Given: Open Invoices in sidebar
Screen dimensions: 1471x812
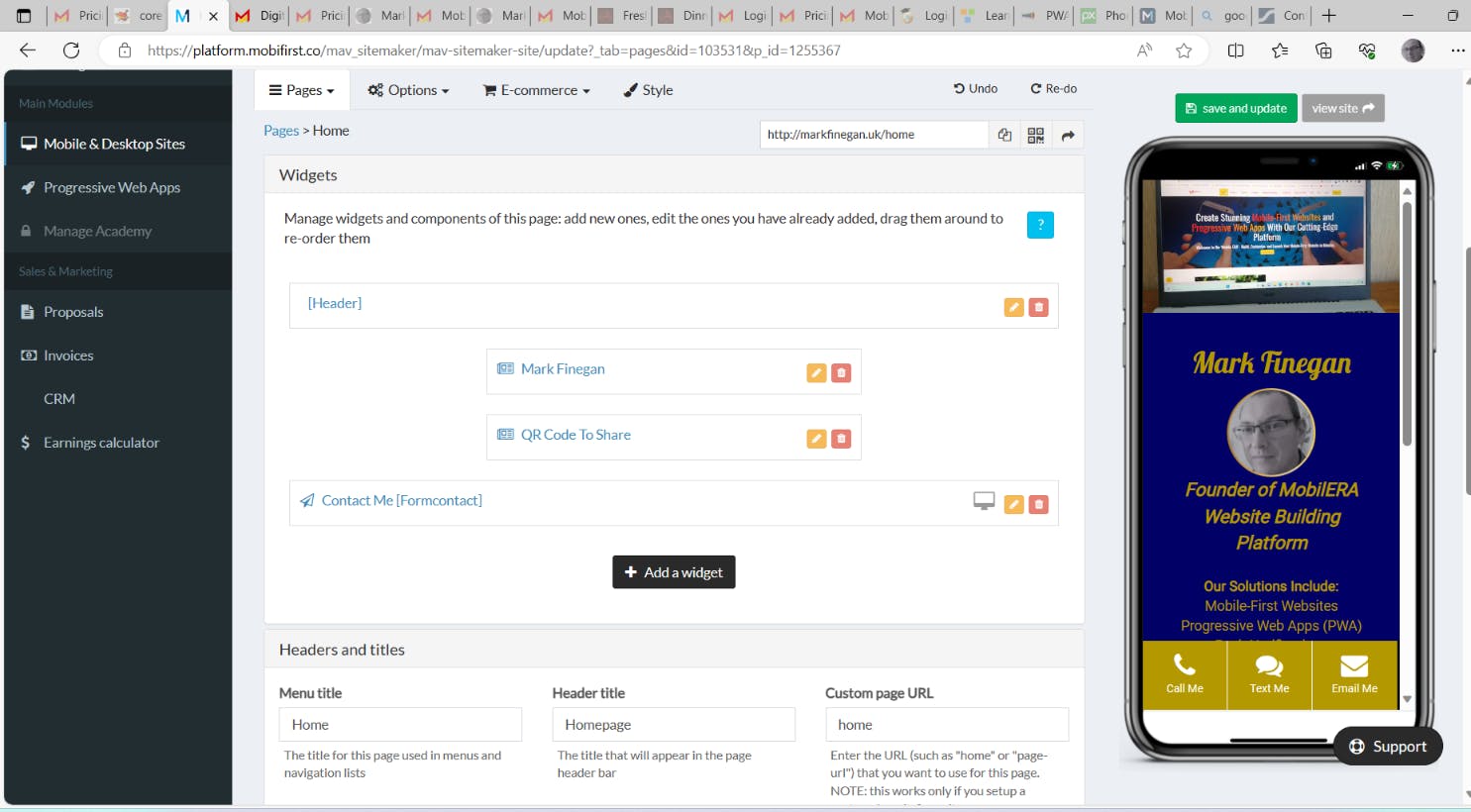Looking at the screenshot, I should 118,355.
